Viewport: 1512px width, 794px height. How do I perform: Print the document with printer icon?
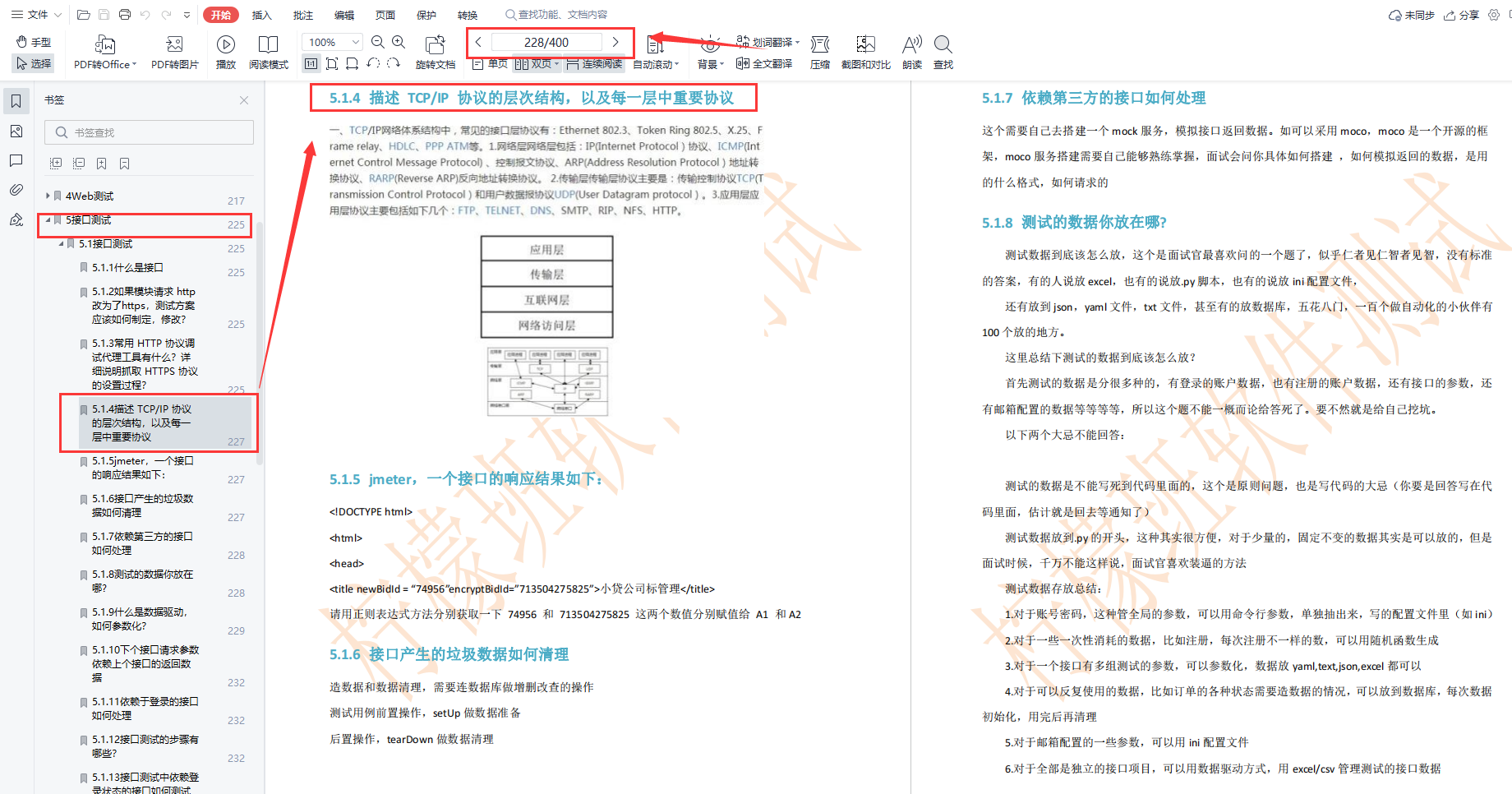[125, 15]
